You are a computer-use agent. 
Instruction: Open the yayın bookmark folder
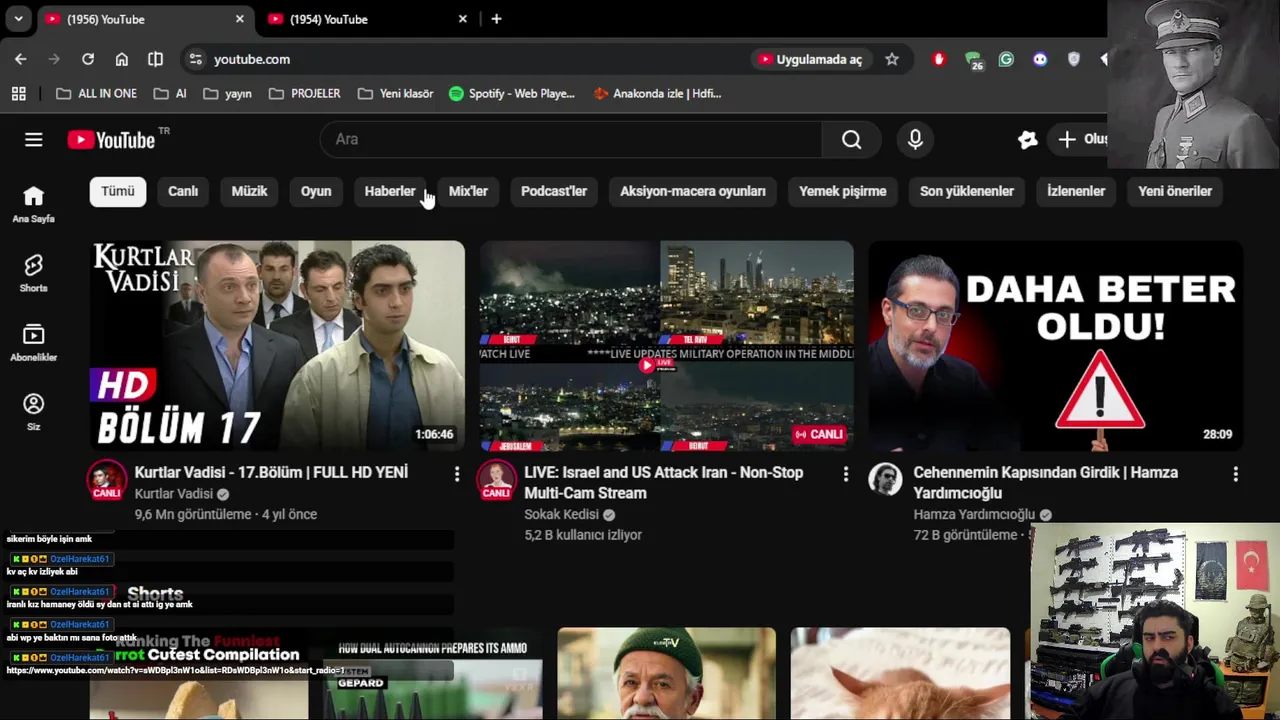227,93
